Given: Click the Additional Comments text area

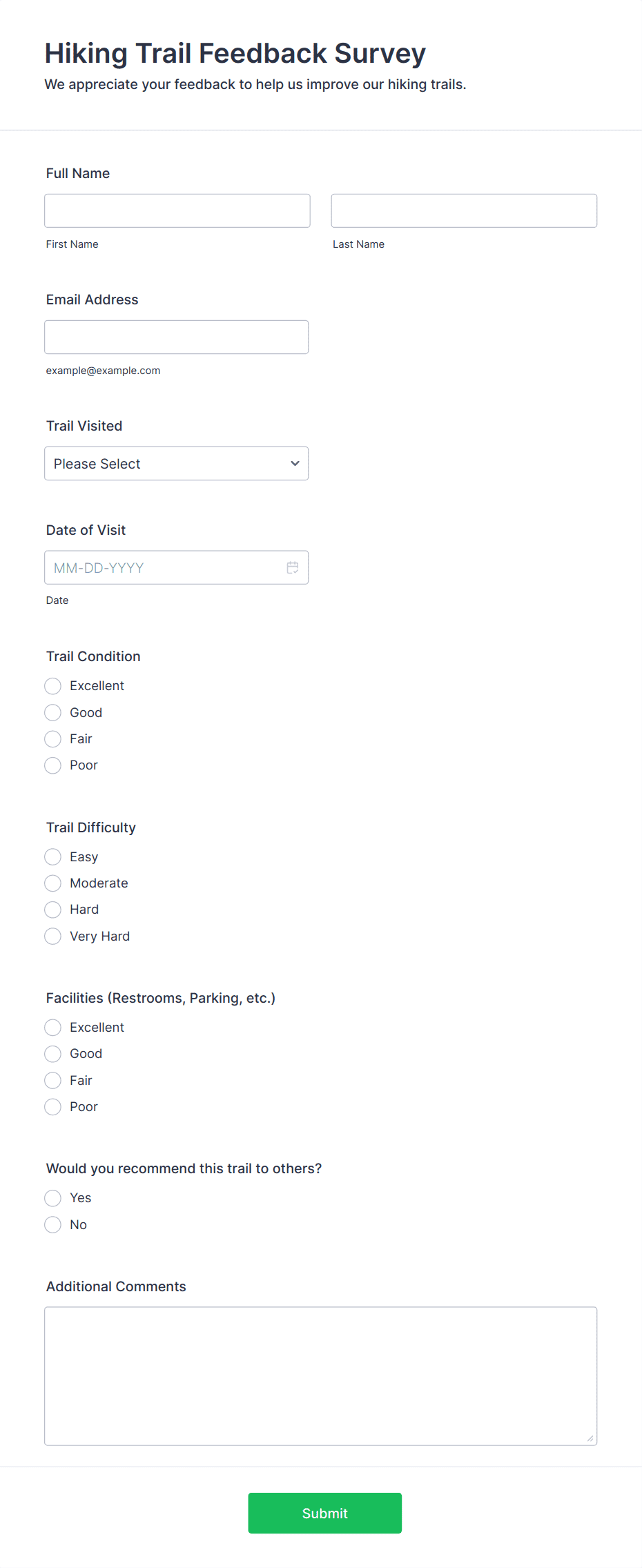Looking at the screenshot, I should click(x=321, y=1376).
